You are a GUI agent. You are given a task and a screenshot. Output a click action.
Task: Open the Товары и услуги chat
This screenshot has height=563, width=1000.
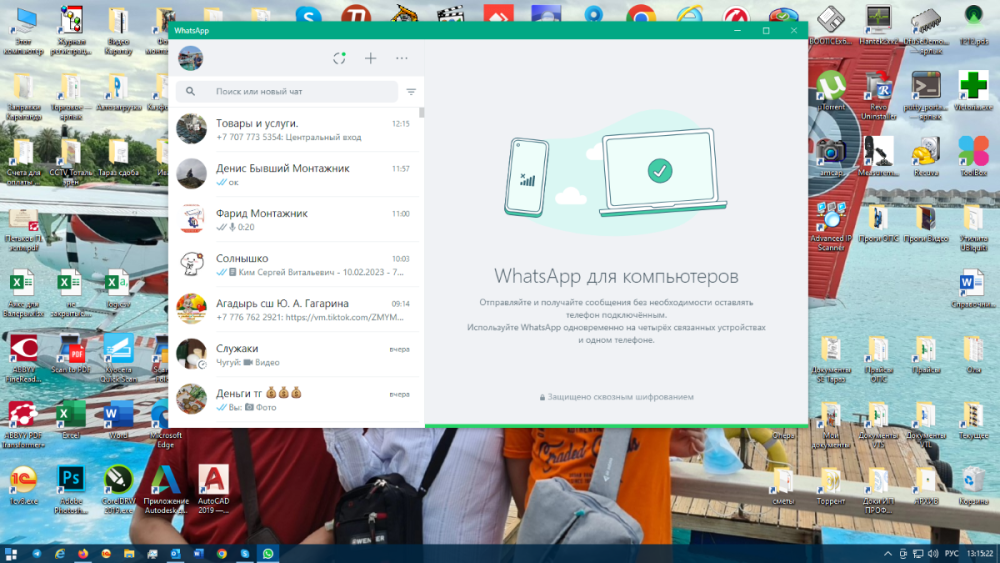(x=295, y=129)
